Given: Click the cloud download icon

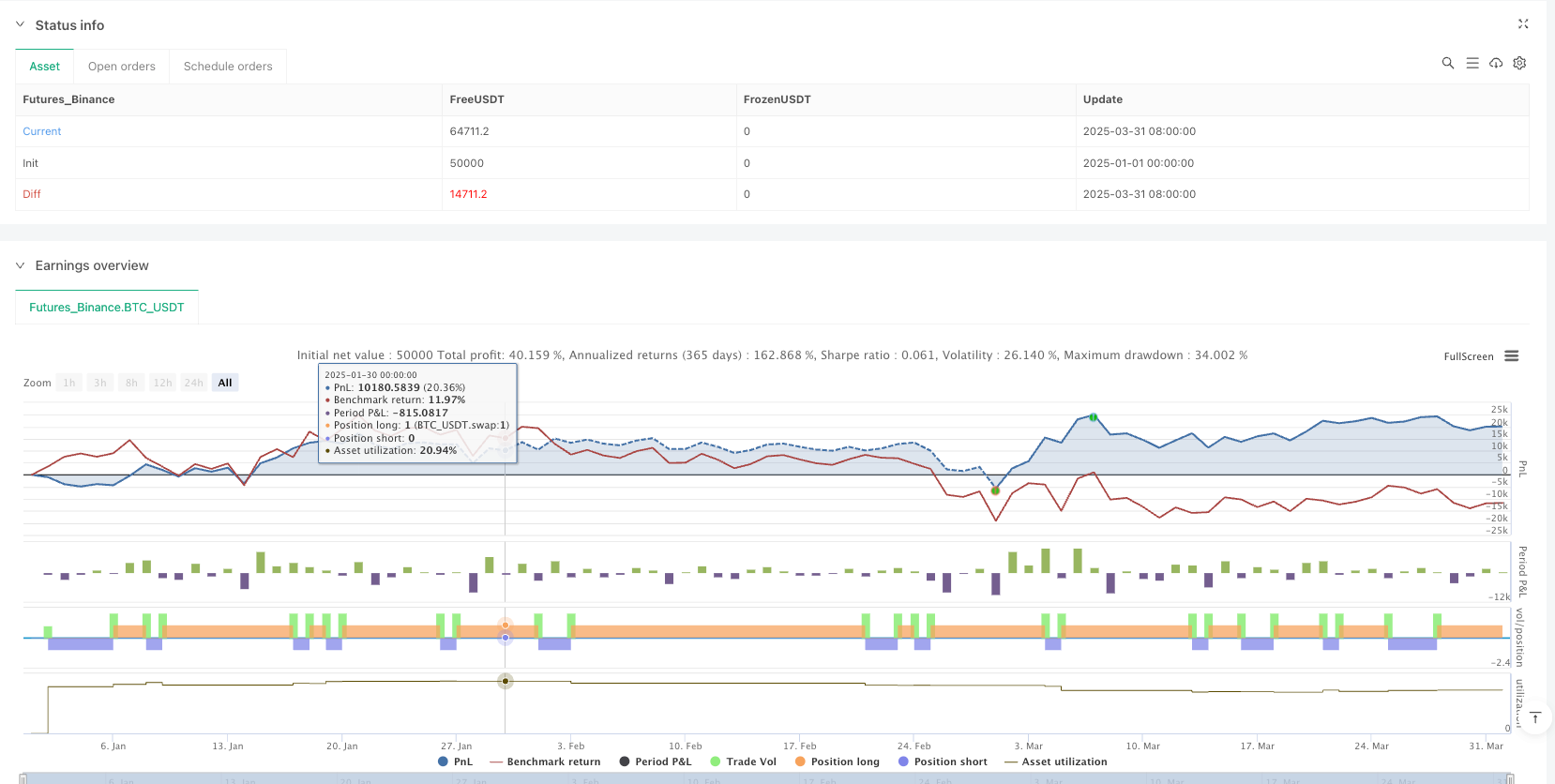Looking at the screenshot, I should point(1496,63).
